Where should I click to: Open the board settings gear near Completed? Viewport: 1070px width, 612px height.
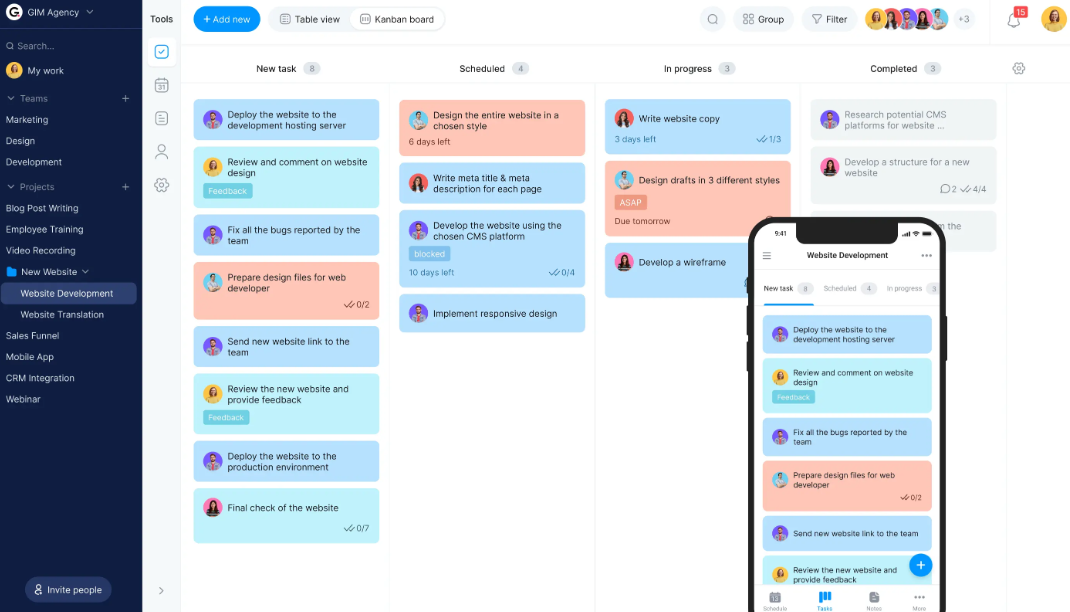(1019, 68)
